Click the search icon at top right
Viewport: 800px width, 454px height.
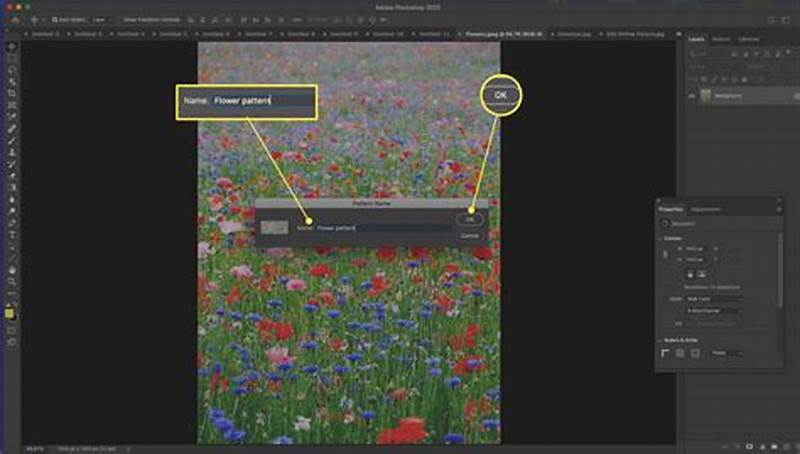coord(771,20)
